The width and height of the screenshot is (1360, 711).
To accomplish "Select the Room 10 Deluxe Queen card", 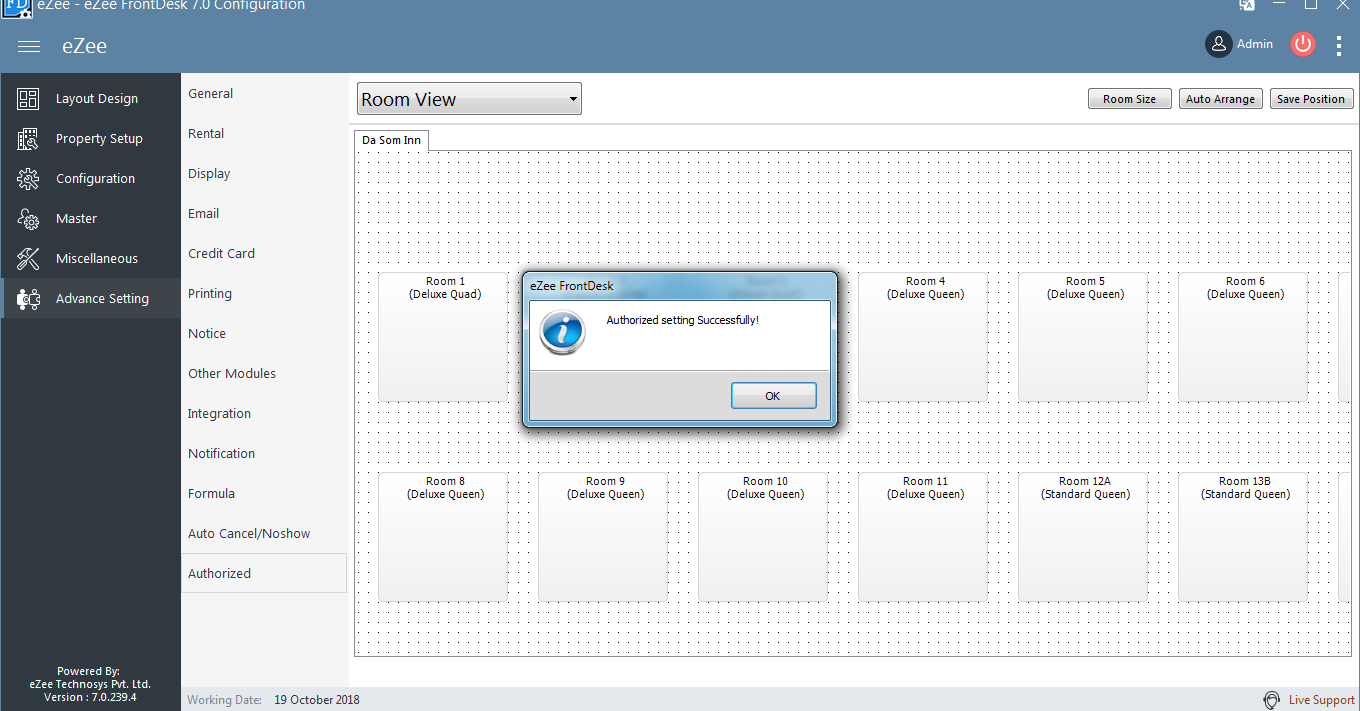I will pyautogui.click(x=763, y=537).
